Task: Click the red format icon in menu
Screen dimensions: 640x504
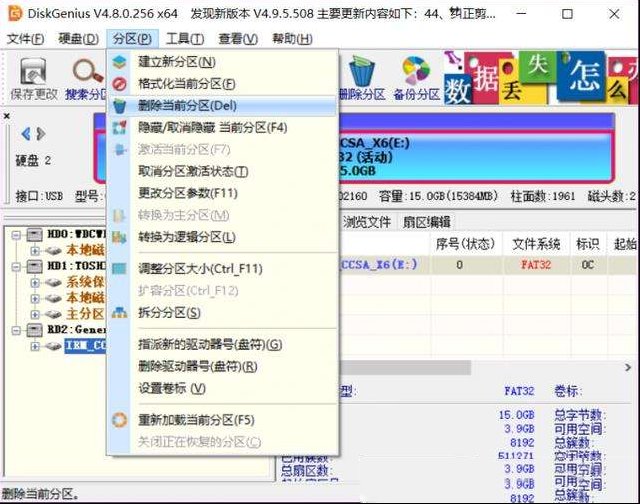Action: click(x=120, y=84)
